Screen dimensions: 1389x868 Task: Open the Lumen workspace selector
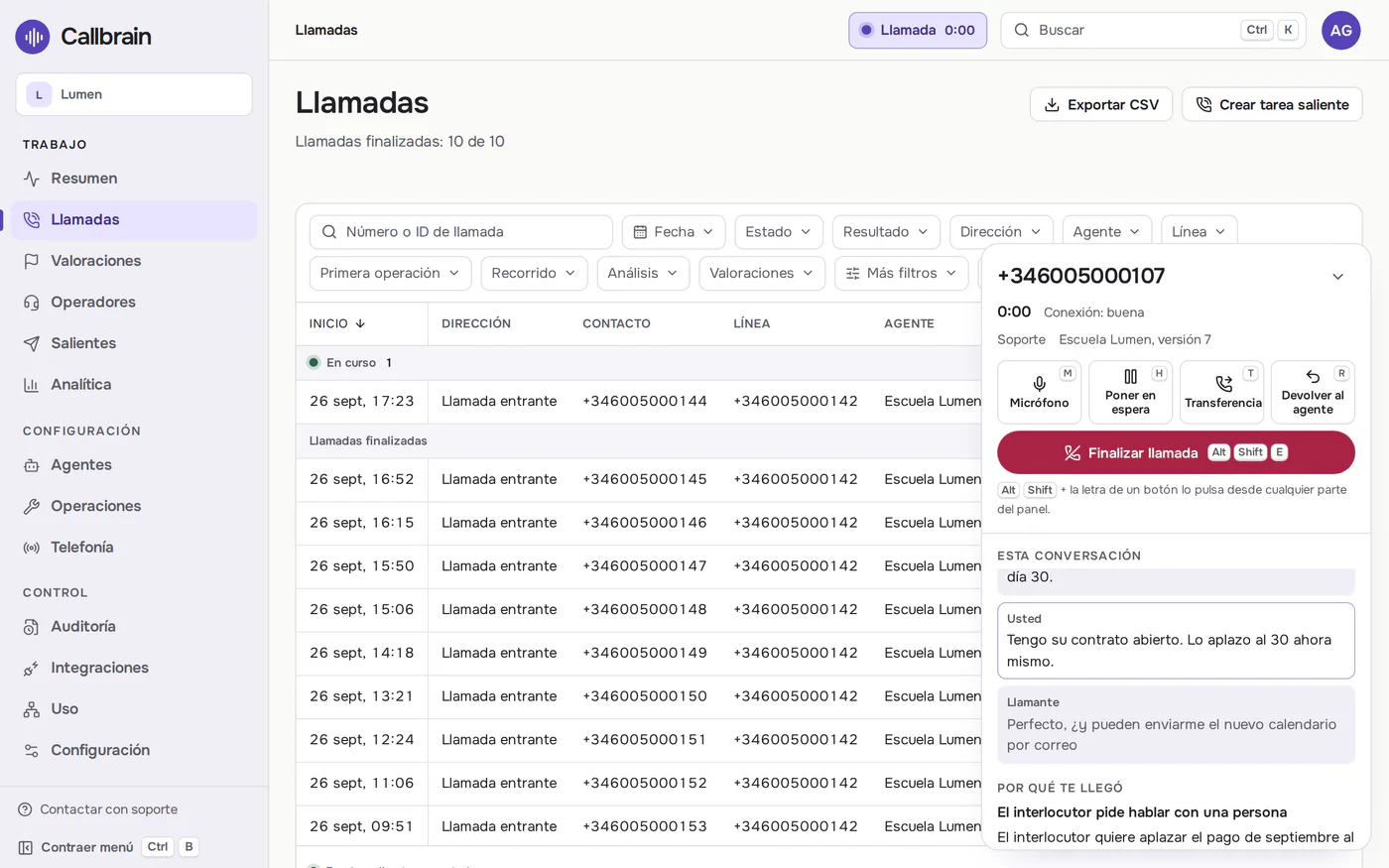(x=134, y=94)
